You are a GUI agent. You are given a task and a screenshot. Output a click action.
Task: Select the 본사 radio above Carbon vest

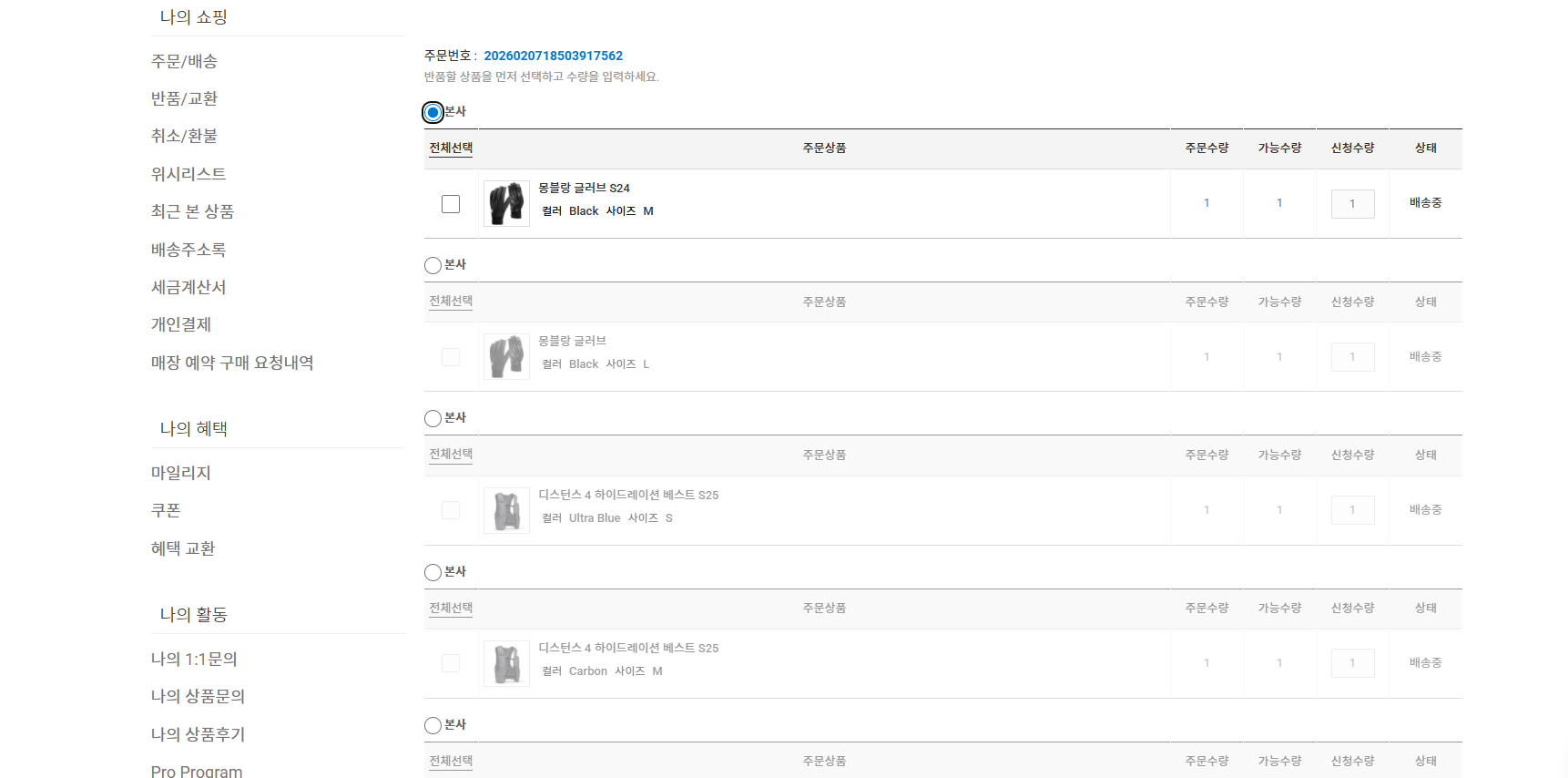click(x=433, y=572)
